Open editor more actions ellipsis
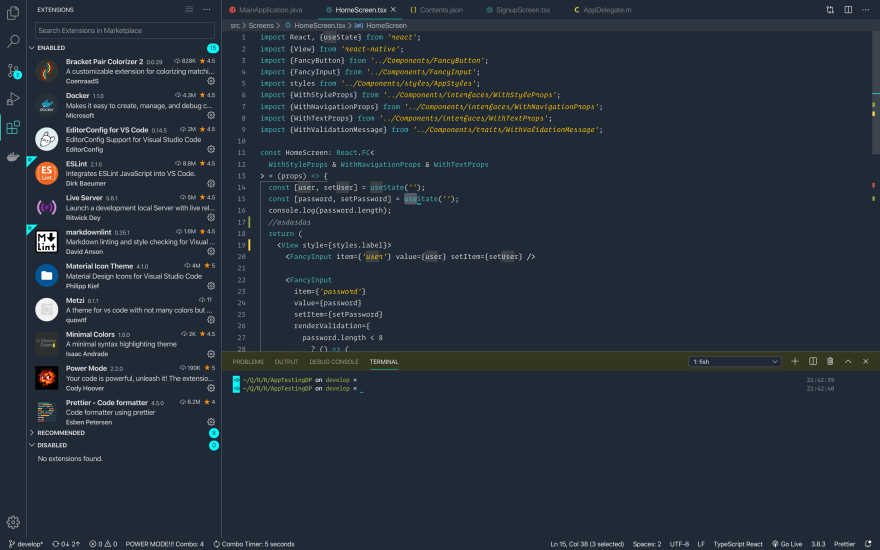This screenshot has width=880, height=550. pos(866,10)
